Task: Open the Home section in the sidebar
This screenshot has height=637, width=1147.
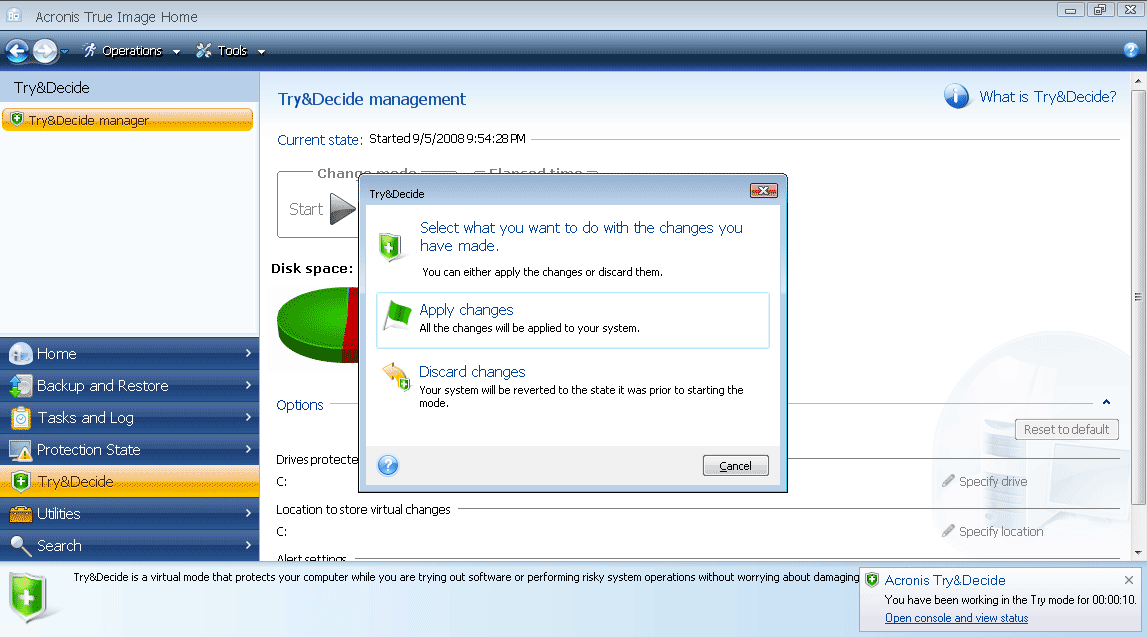Action: point(129,353)
